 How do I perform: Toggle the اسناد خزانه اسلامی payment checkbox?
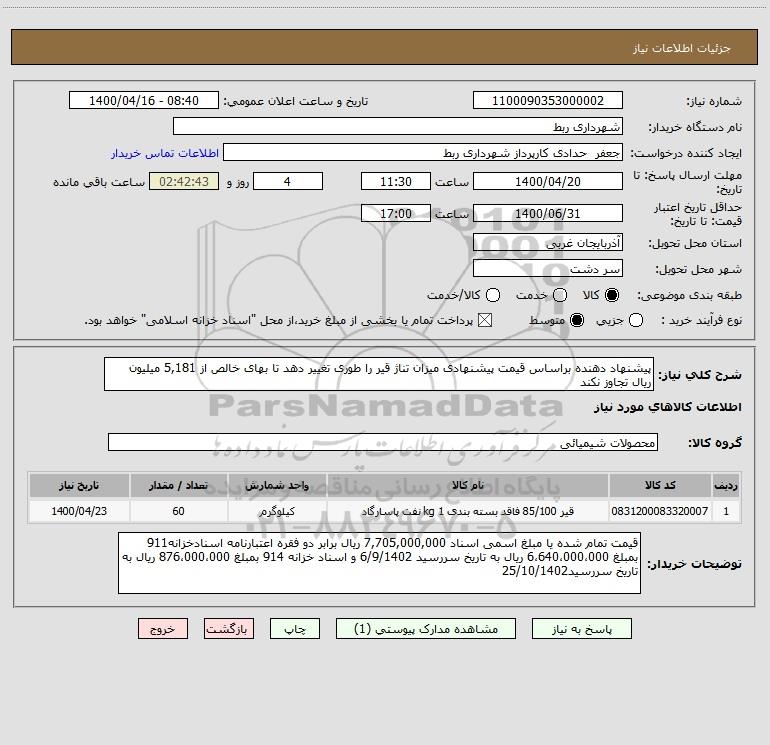[485, 320]
